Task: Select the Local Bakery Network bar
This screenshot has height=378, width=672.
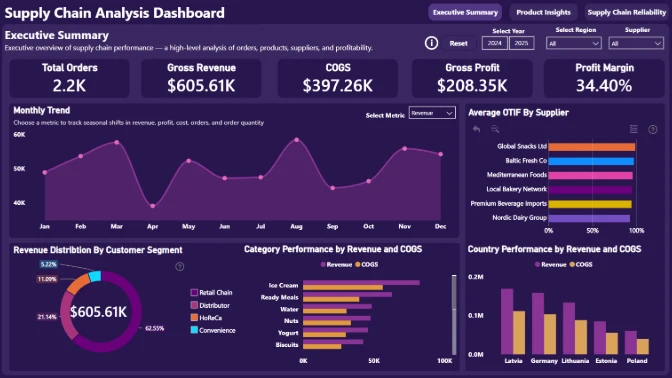Action: (590, 190)
